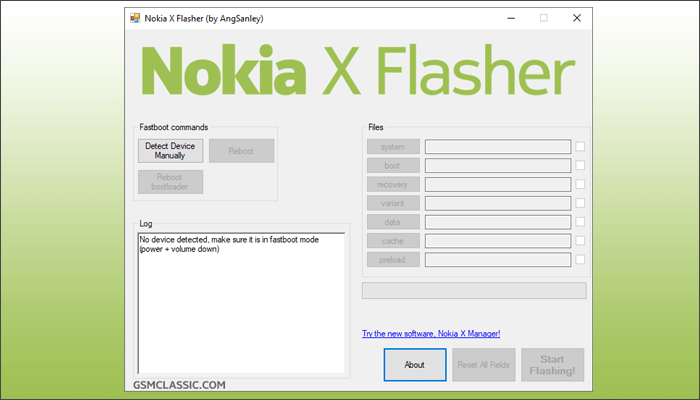This screenshot has height=400, width=700.
Task: Focus the cache file path field
Action: tap(498, 241)
